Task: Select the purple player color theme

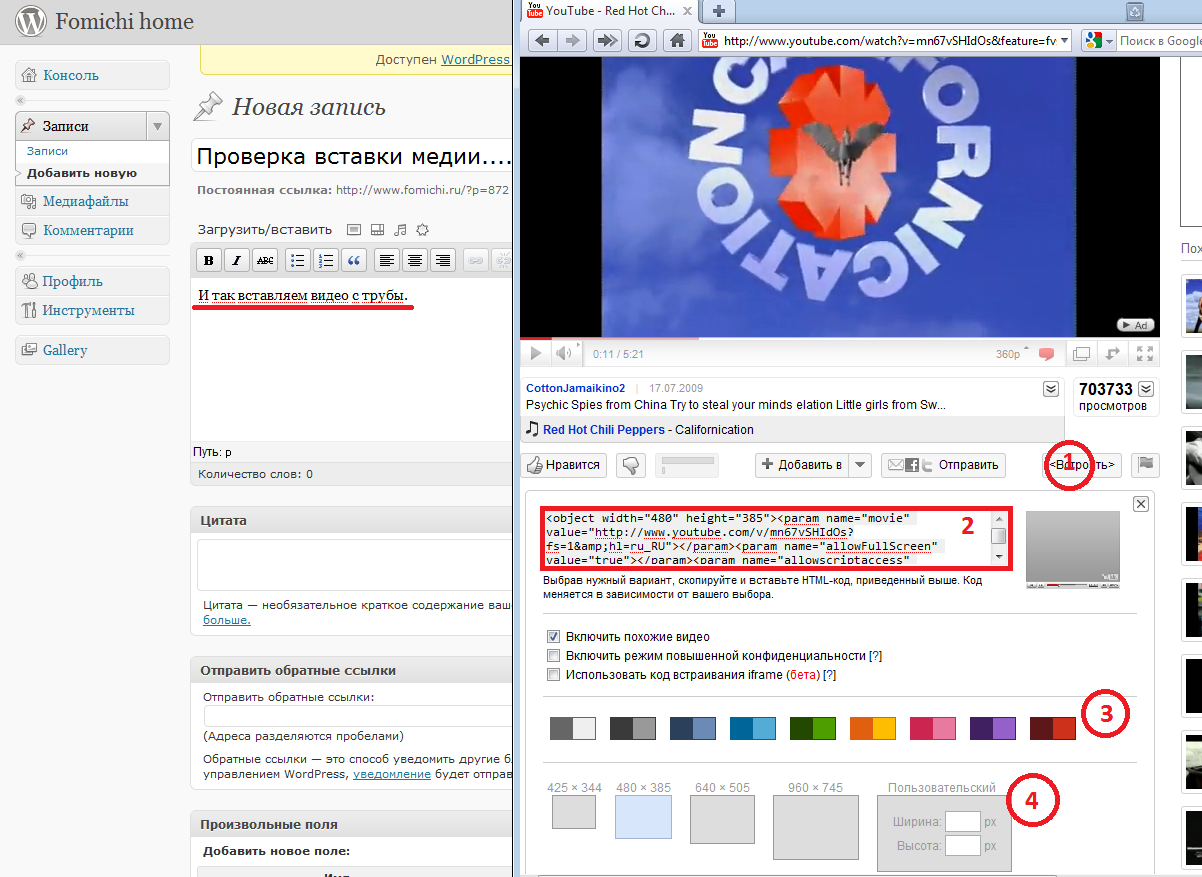Action: pyautogui.click(x=992, y=728)
